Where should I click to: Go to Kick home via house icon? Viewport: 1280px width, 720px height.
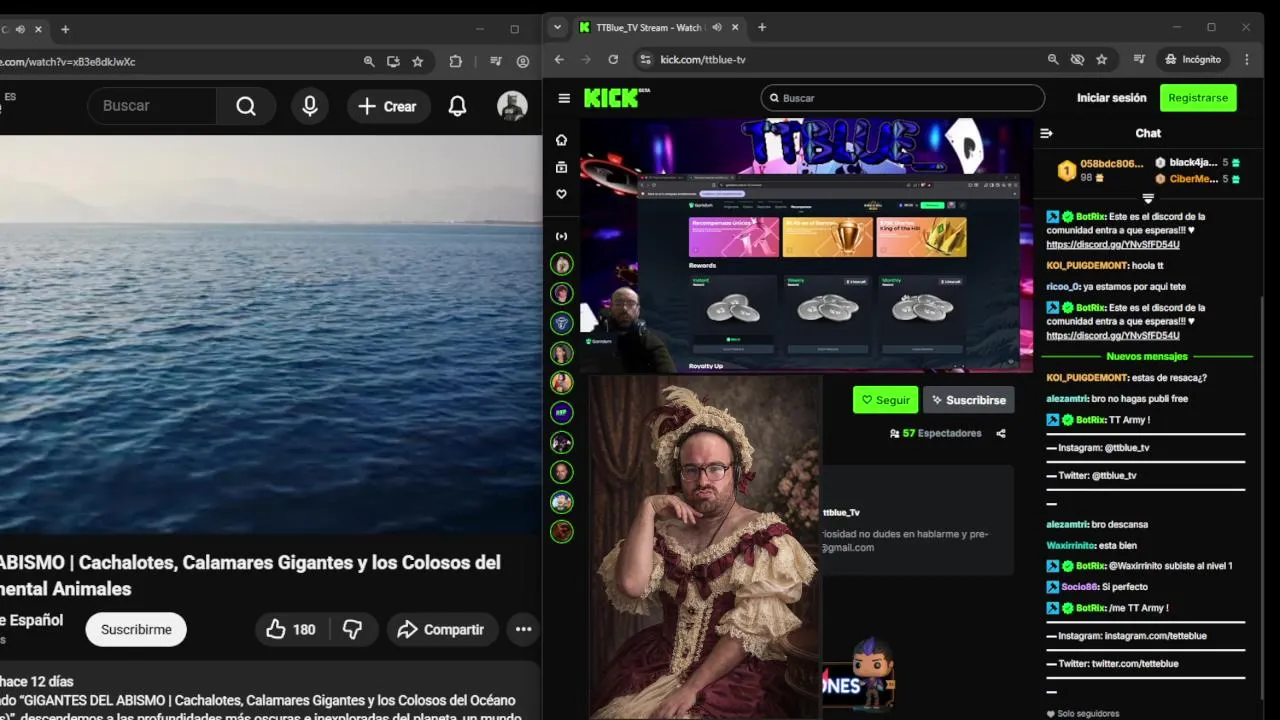point(561,139)
